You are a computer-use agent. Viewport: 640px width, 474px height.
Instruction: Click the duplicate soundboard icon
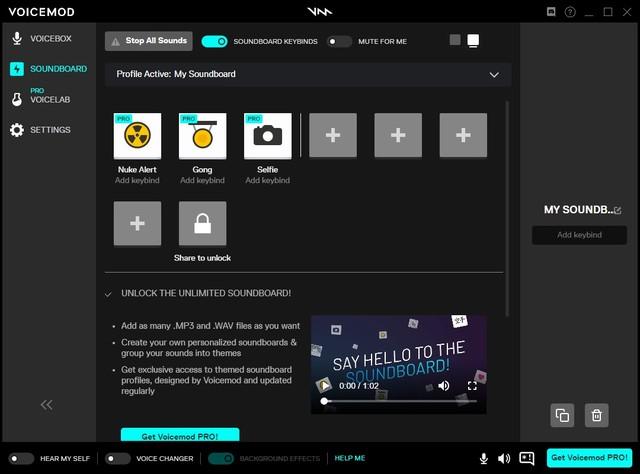562,415
